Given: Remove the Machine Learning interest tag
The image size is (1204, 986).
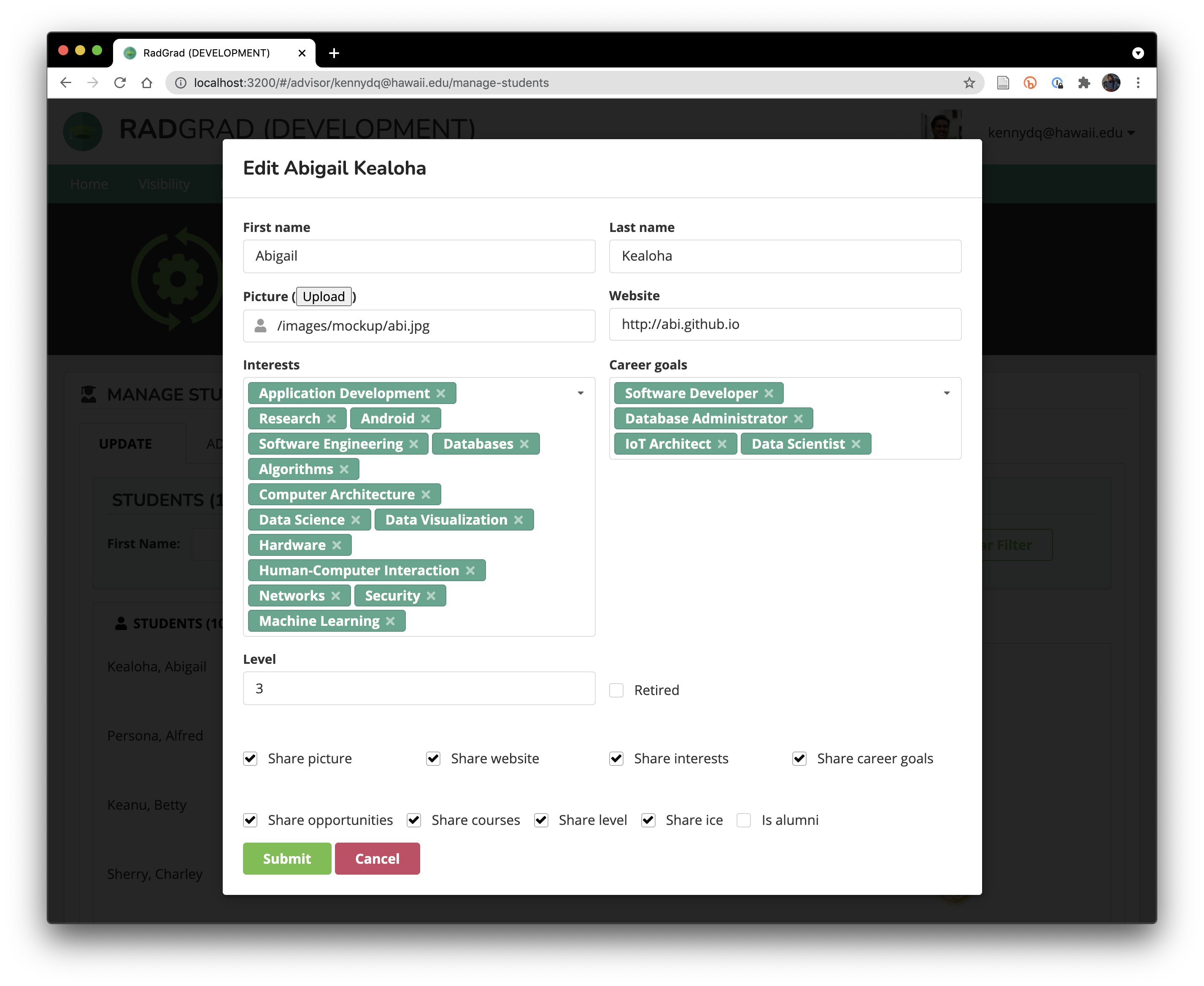Looking at the screenshot, I should click(390, 621).
